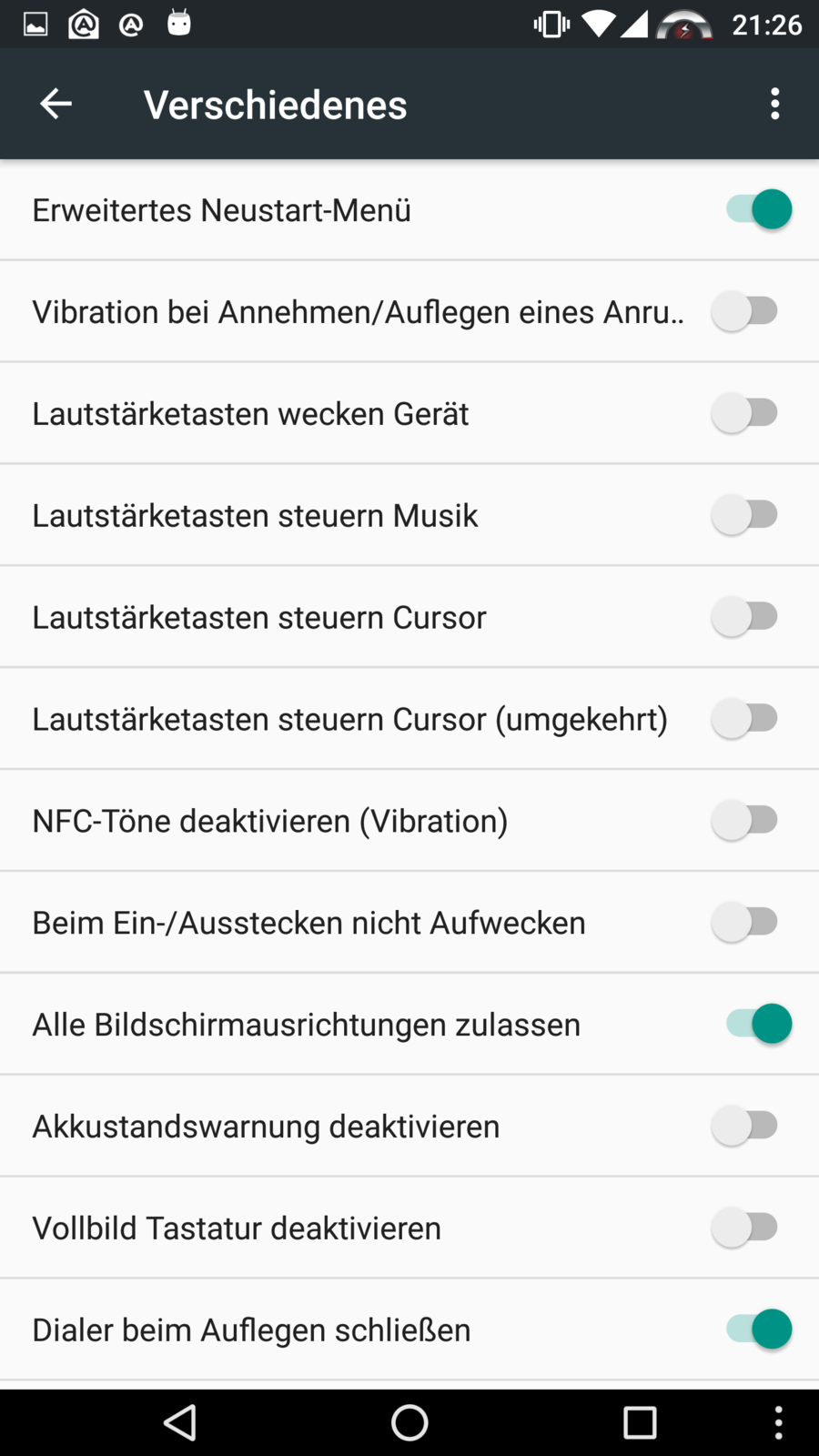Viewport: 819px width, 1456px height.
Task: Open the three-dot overflow menu in header
Action: click(x=774, y=104)
